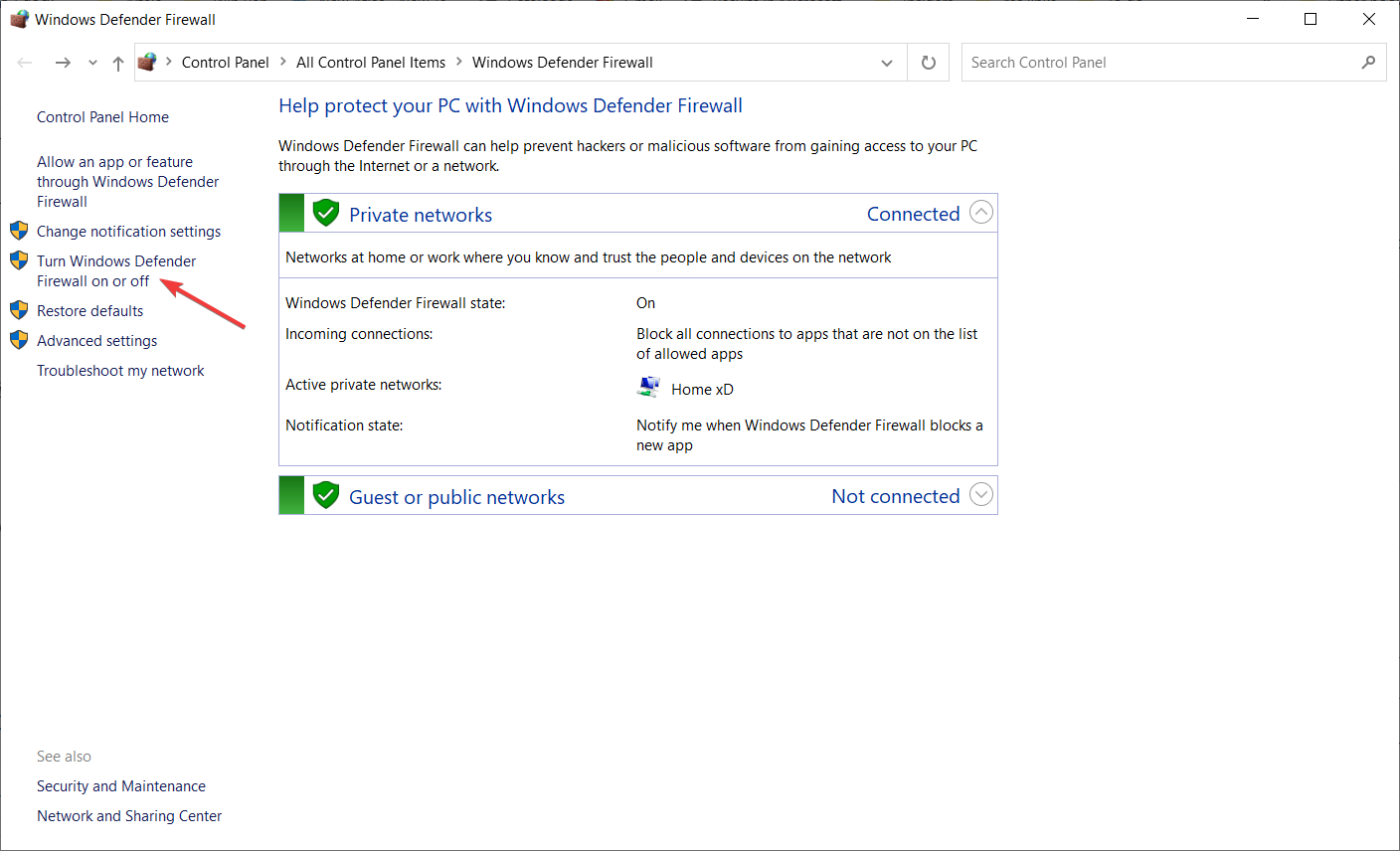The image size is (1400, 851).
Task: Maximize the Windows Defender Firewall window
Action: pos(1311,19)
